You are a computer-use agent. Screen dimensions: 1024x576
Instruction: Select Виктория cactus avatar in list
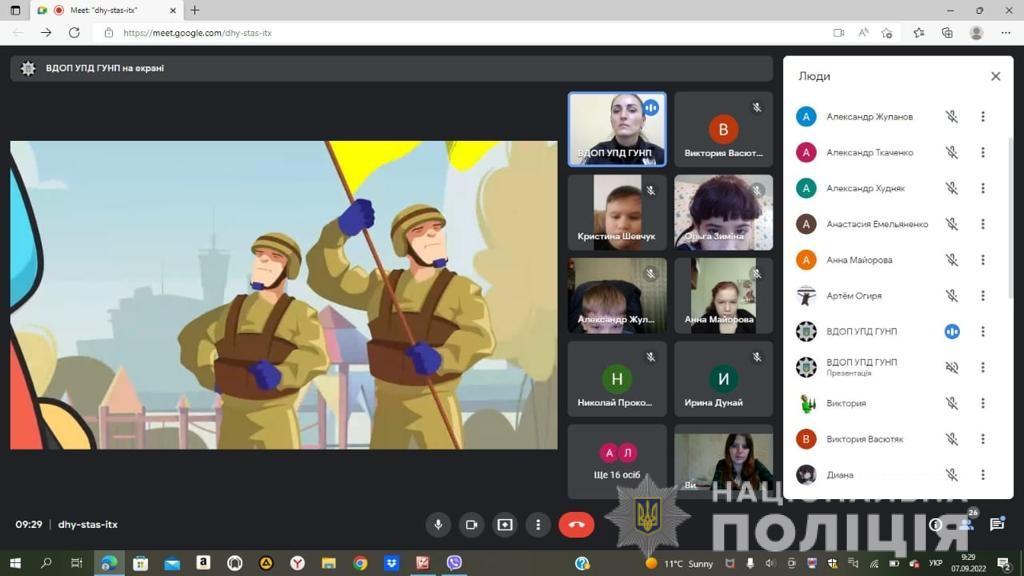click(x=806, y=404)
